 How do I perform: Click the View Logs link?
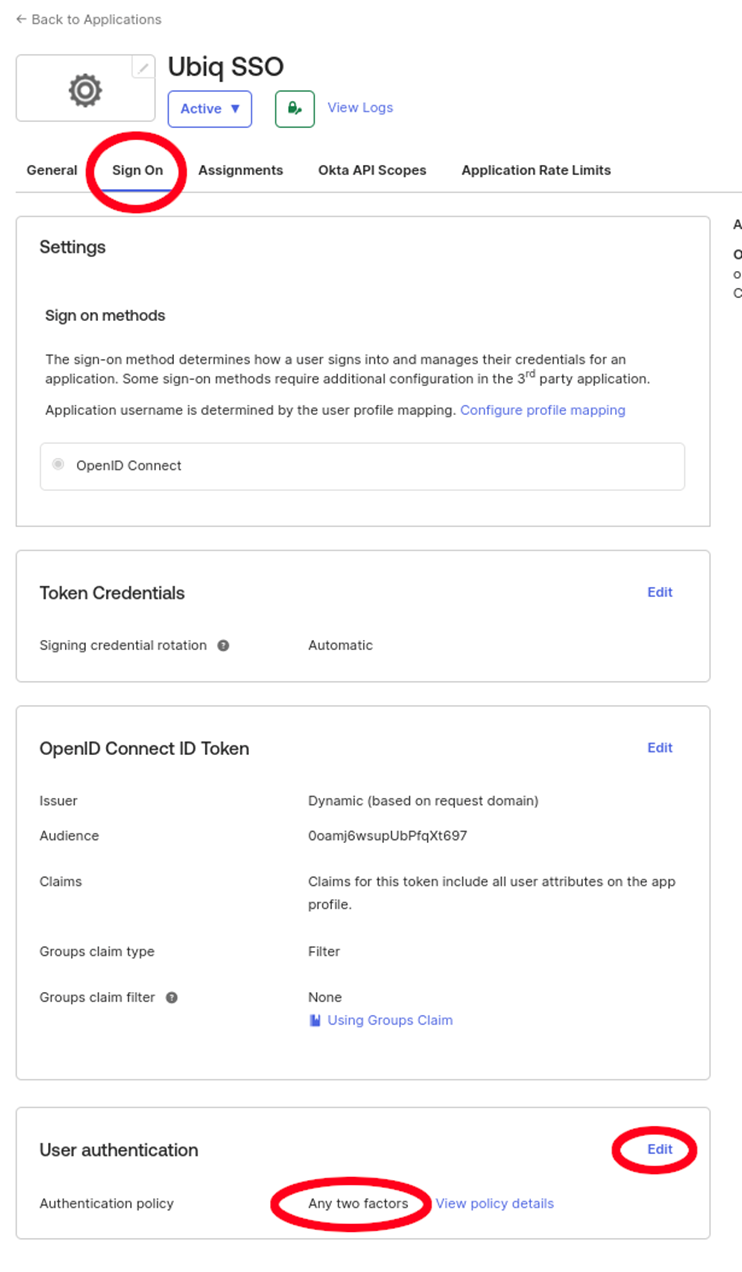pos(360,108)
